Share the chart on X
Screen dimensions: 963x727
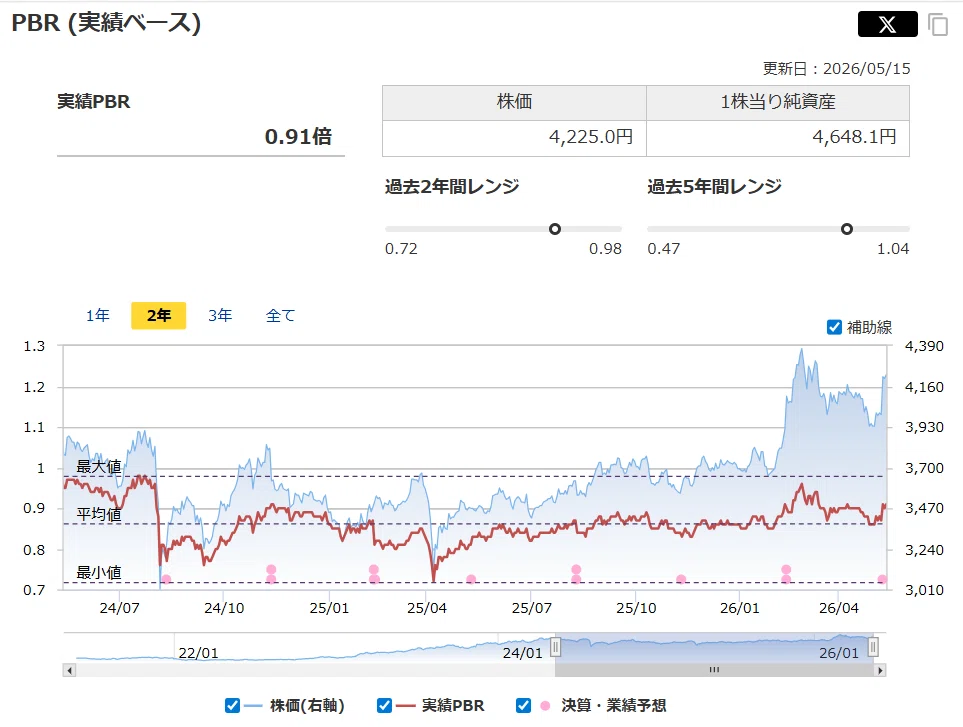[887, 25]
